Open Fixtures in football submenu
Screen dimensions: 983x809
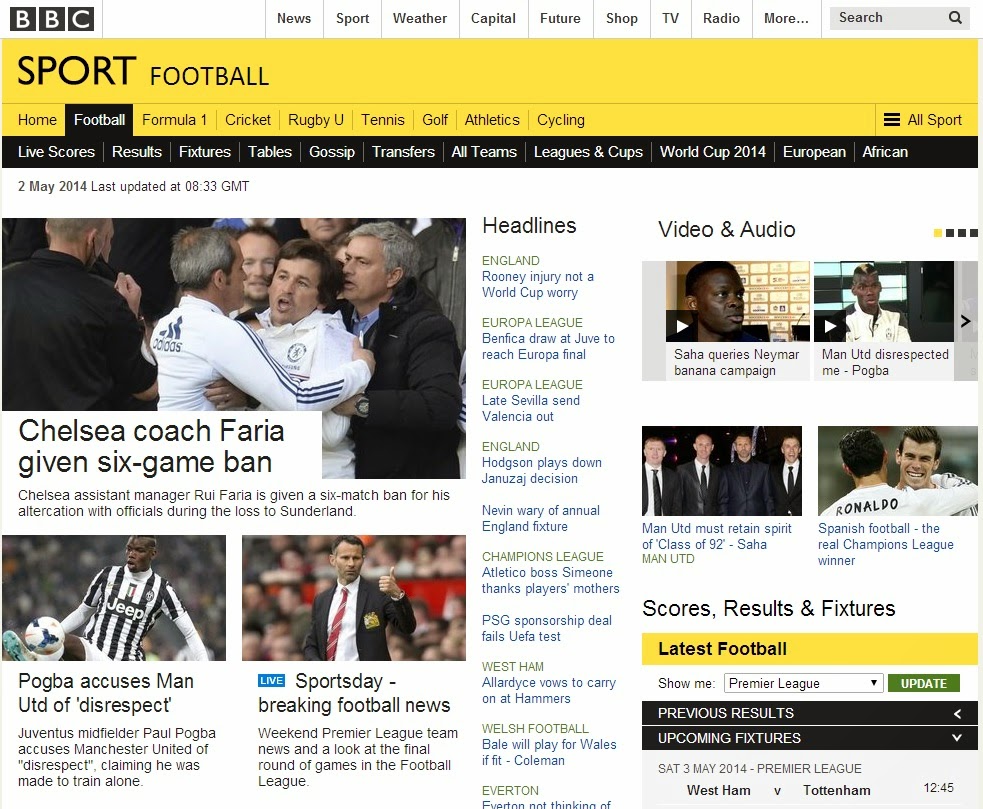click(204, 152)
